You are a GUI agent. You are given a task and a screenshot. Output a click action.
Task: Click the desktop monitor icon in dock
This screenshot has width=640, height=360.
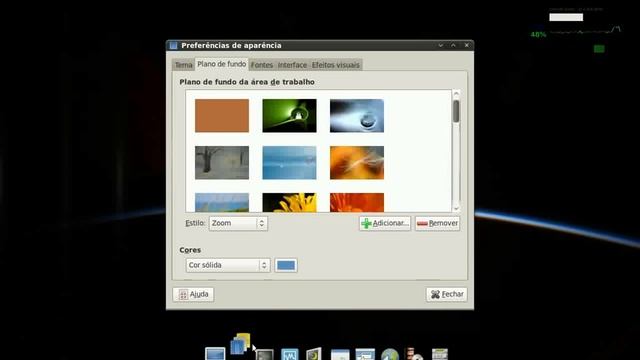point(215,353)
